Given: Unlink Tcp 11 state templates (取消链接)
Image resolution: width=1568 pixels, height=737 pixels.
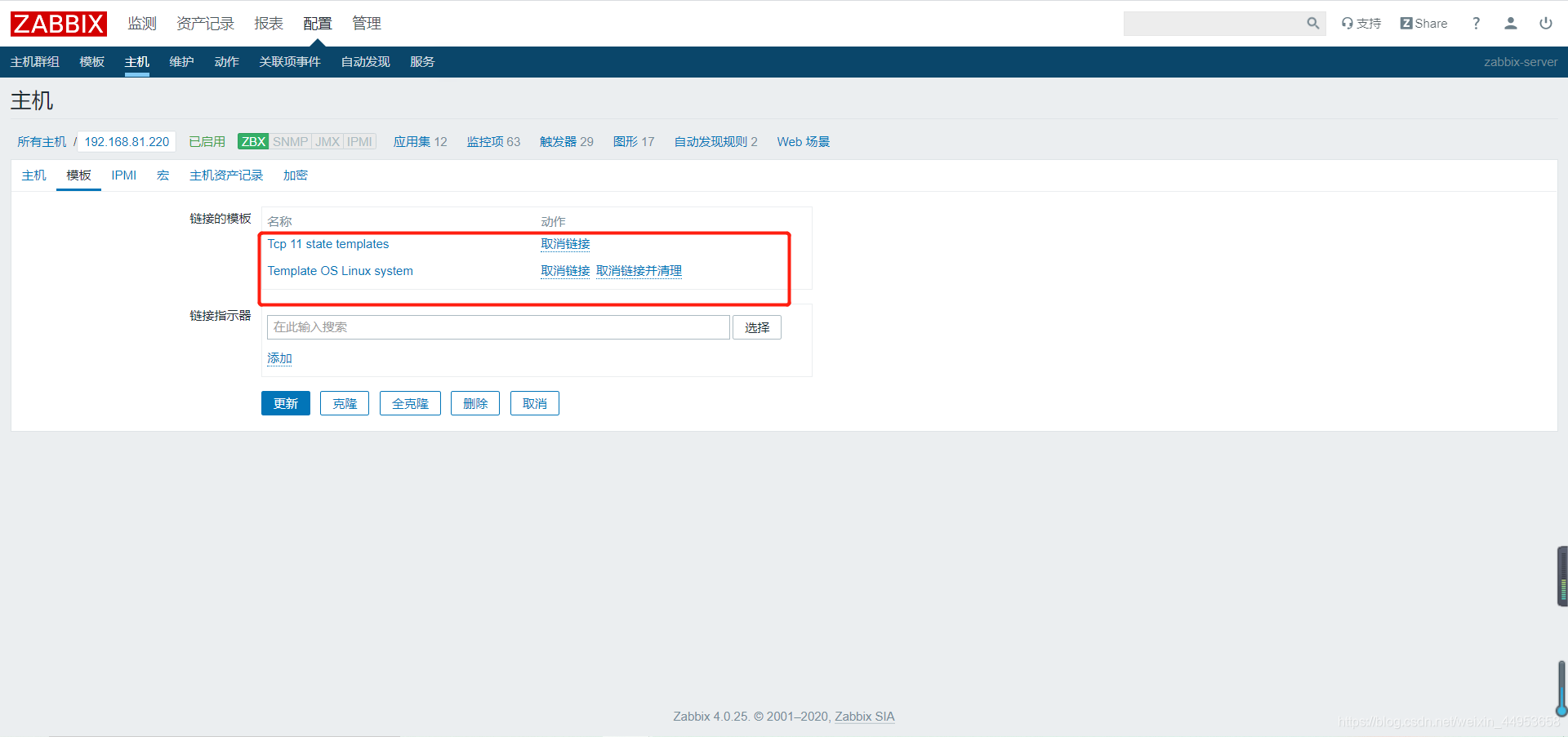Looking at the screenshot, I should (565, 244).
